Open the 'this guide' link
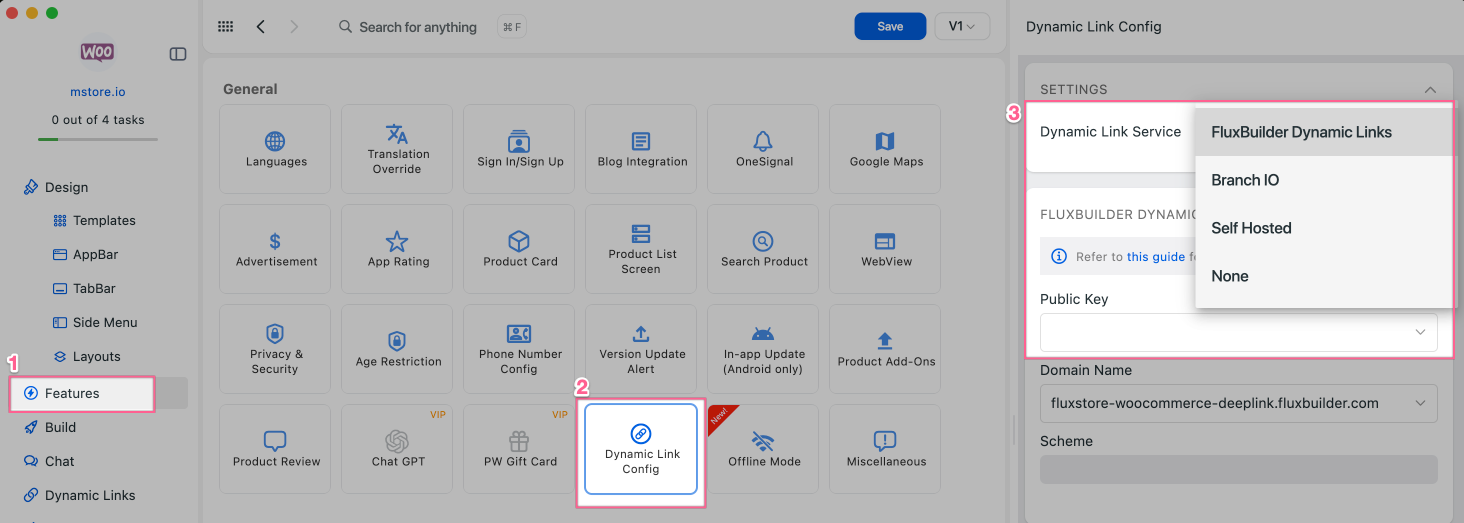 click(x=1155, y=257)
